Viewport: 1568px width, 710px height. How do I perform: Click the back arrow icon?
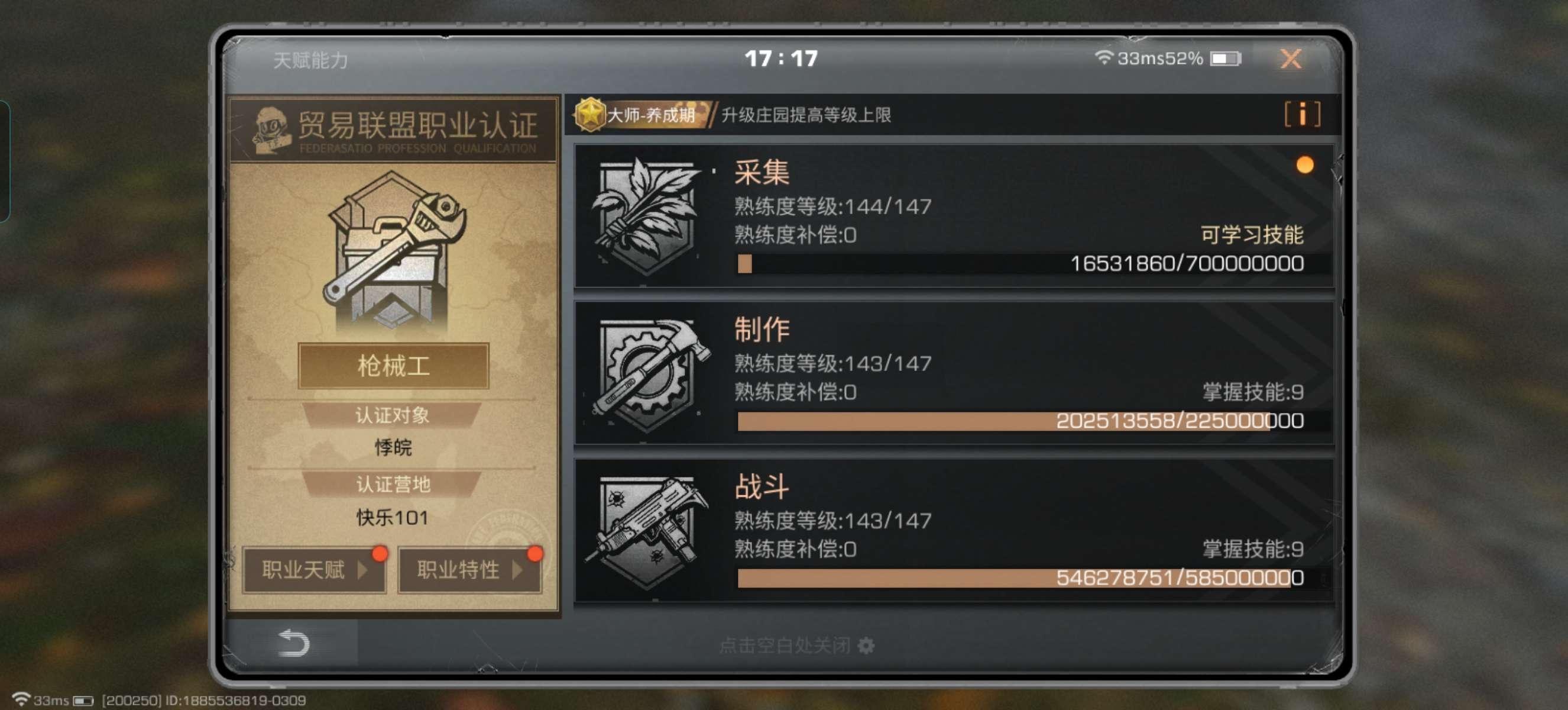click(293, 643)
